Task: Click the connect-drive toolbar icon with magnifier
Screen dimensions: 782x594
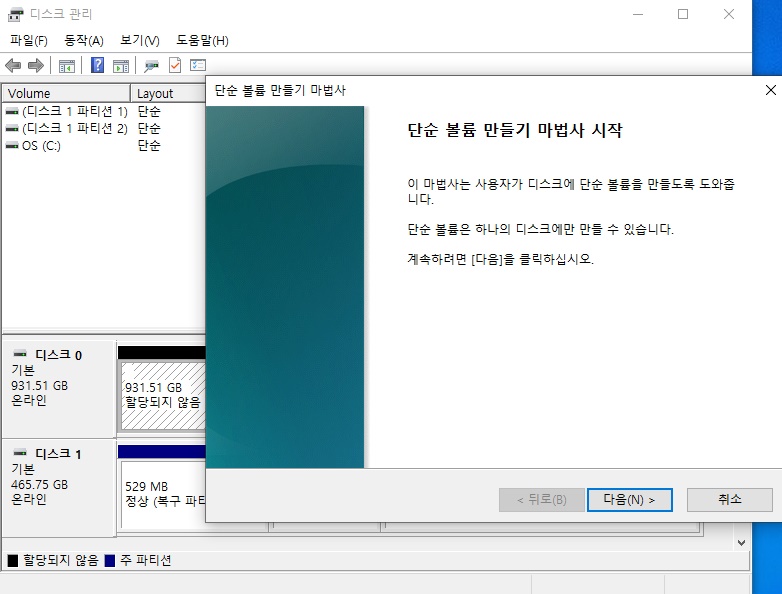Action: tap(151, 65)
